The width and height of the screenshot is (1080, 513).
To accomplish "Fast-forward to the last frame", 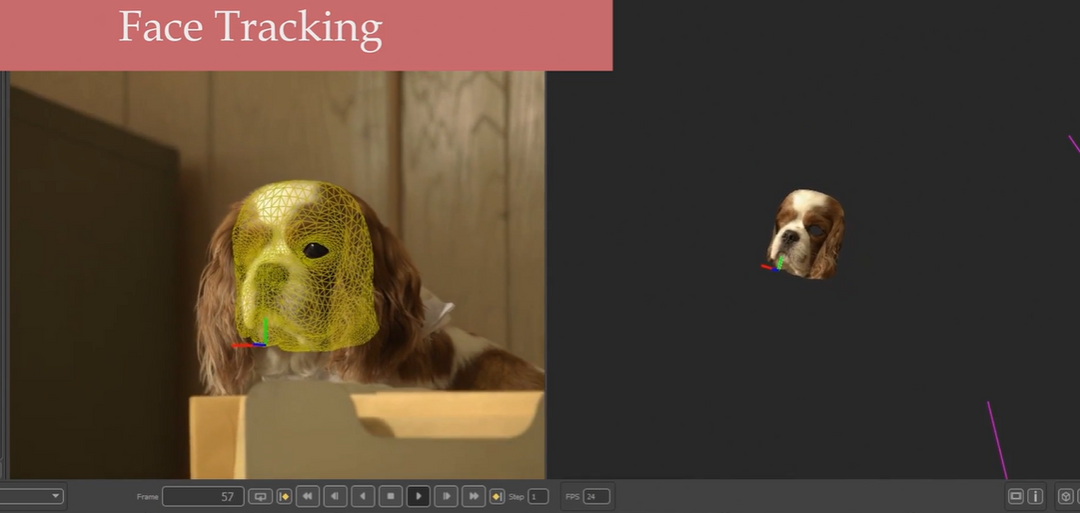I will (x=473, y=496).
